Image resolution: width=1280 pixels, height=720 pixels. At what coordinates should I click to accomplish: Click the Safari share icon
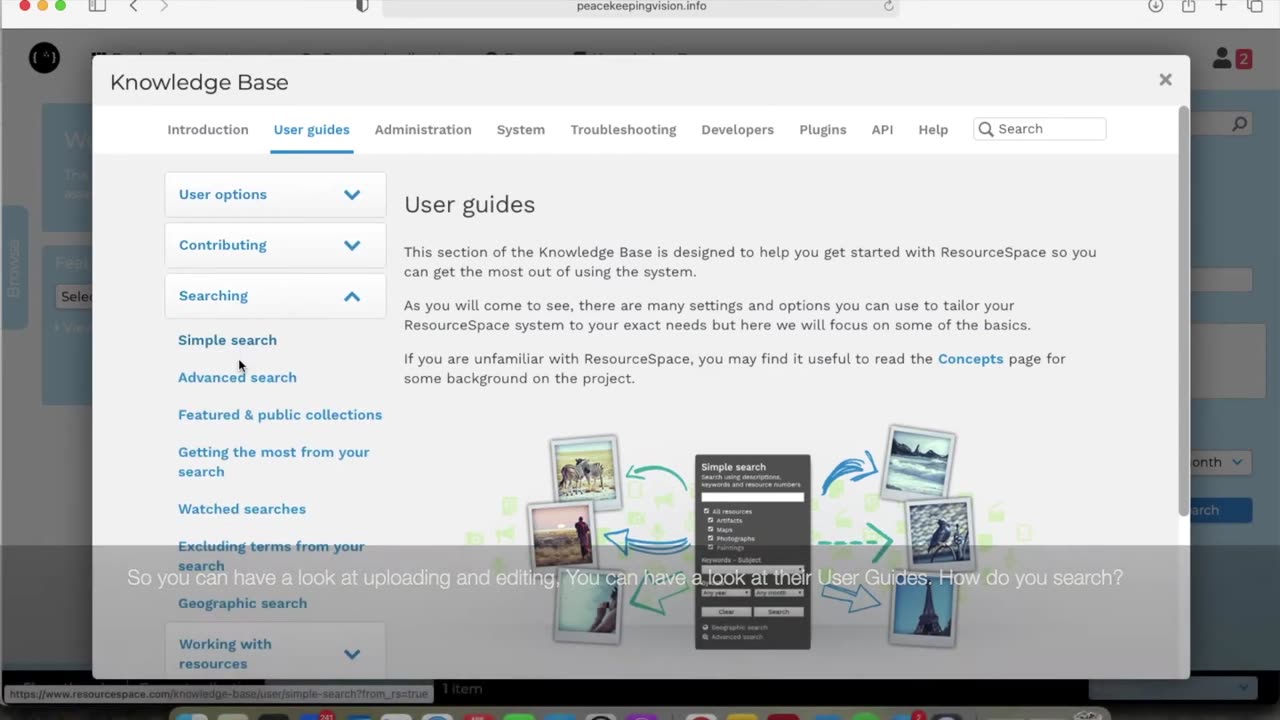click(x=1188, y=6)
